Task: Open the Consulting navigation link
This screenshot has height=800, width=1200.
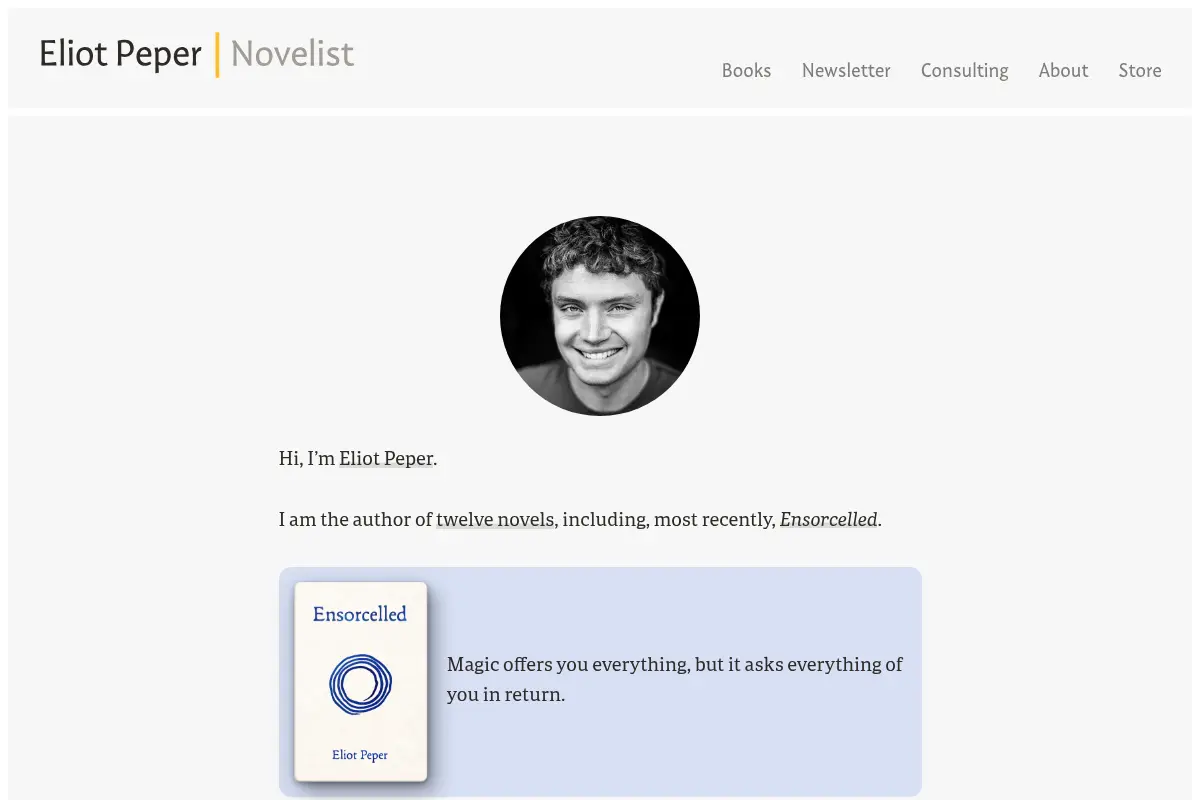Action: tap(964, 70)
